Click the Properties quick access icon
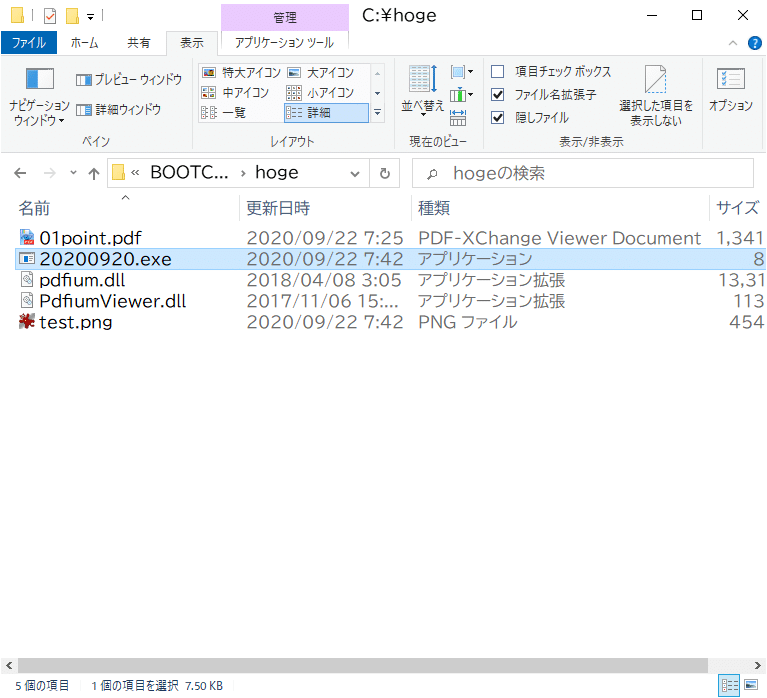Screen dimensions: 767x698 [x=50, y=16]
